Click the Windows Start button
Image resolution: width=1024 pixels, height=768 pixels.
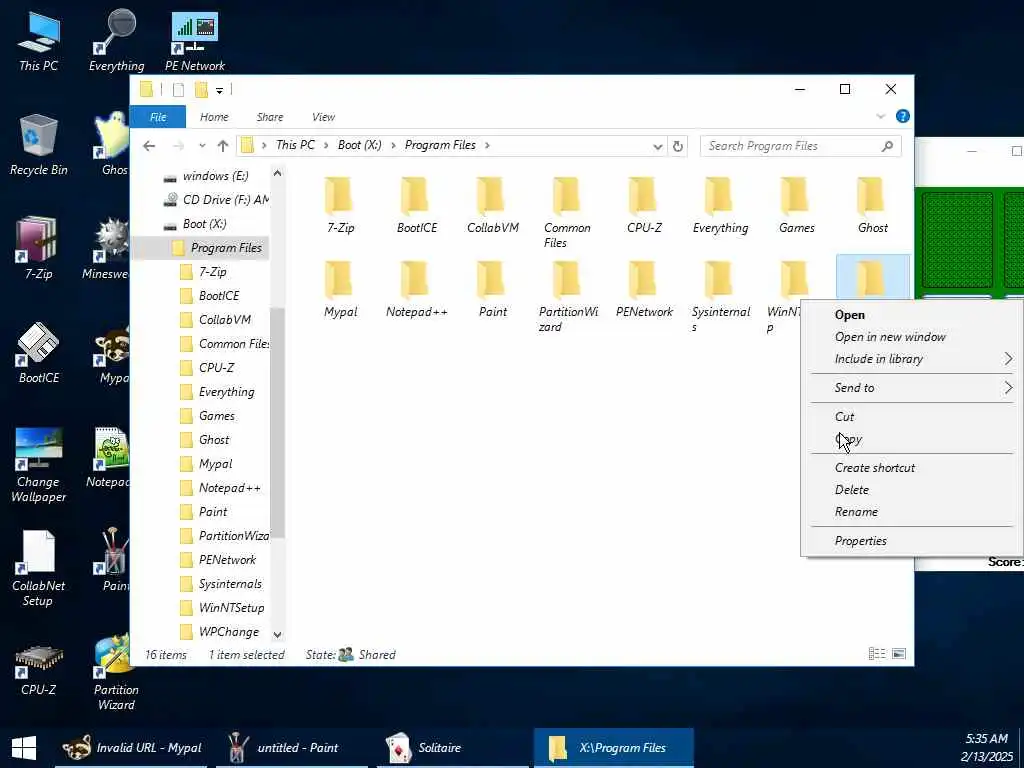coord(24,748)
